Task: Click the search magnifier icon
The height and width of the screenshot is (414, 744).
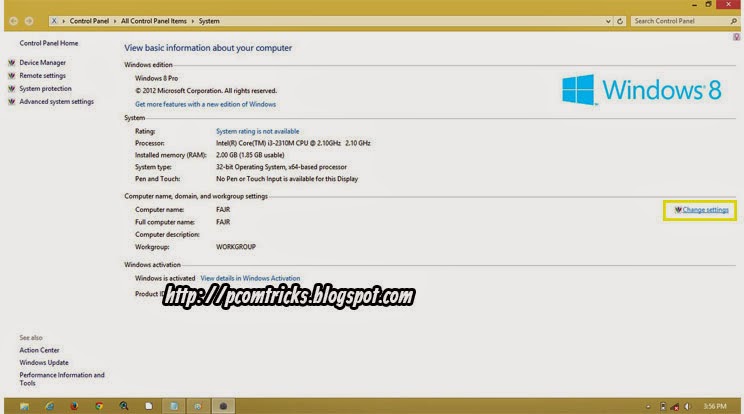Action: (734, 21)
